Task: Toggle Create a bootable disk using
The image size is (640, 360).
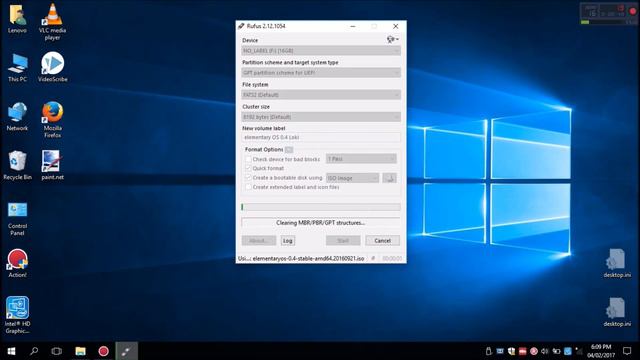Action: (x=248, y=178)
